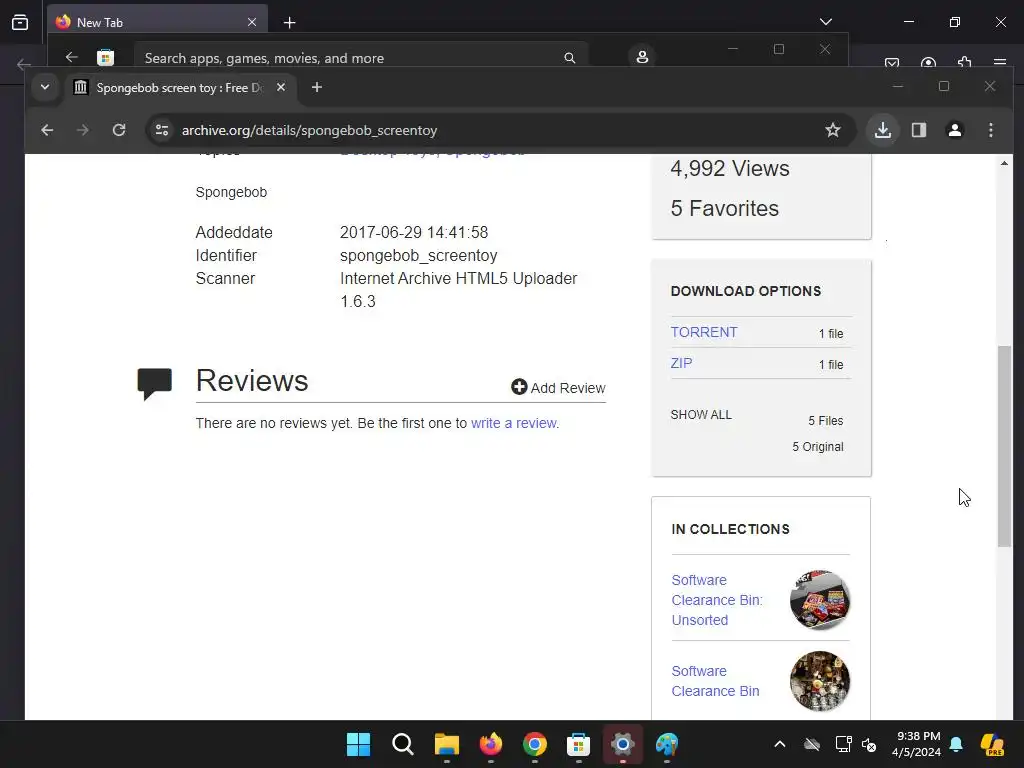Go back in the Chrome archive.org window
This screenshot has width=1024, height=768.
tap(47, 130)
